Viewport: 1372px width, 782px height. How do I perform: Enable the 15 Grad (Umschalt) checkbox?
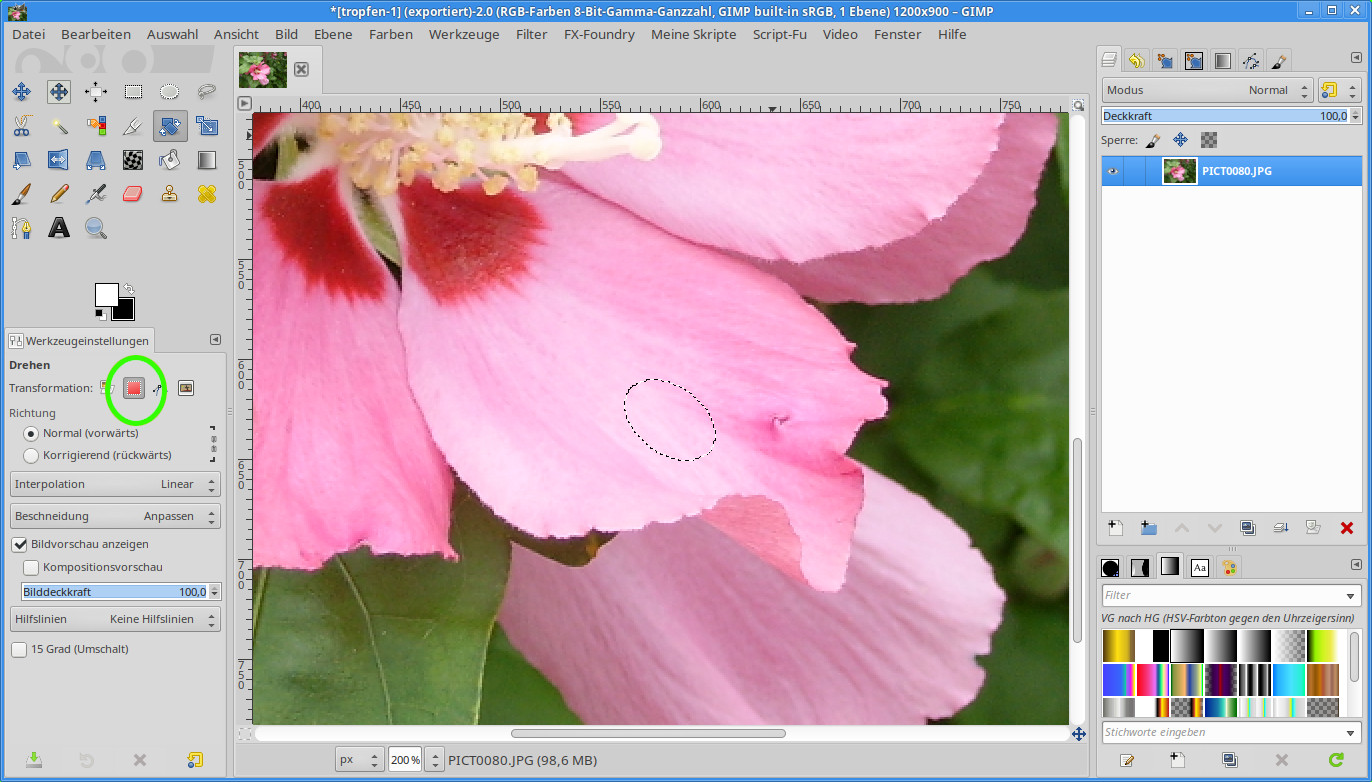click(19, 649)
